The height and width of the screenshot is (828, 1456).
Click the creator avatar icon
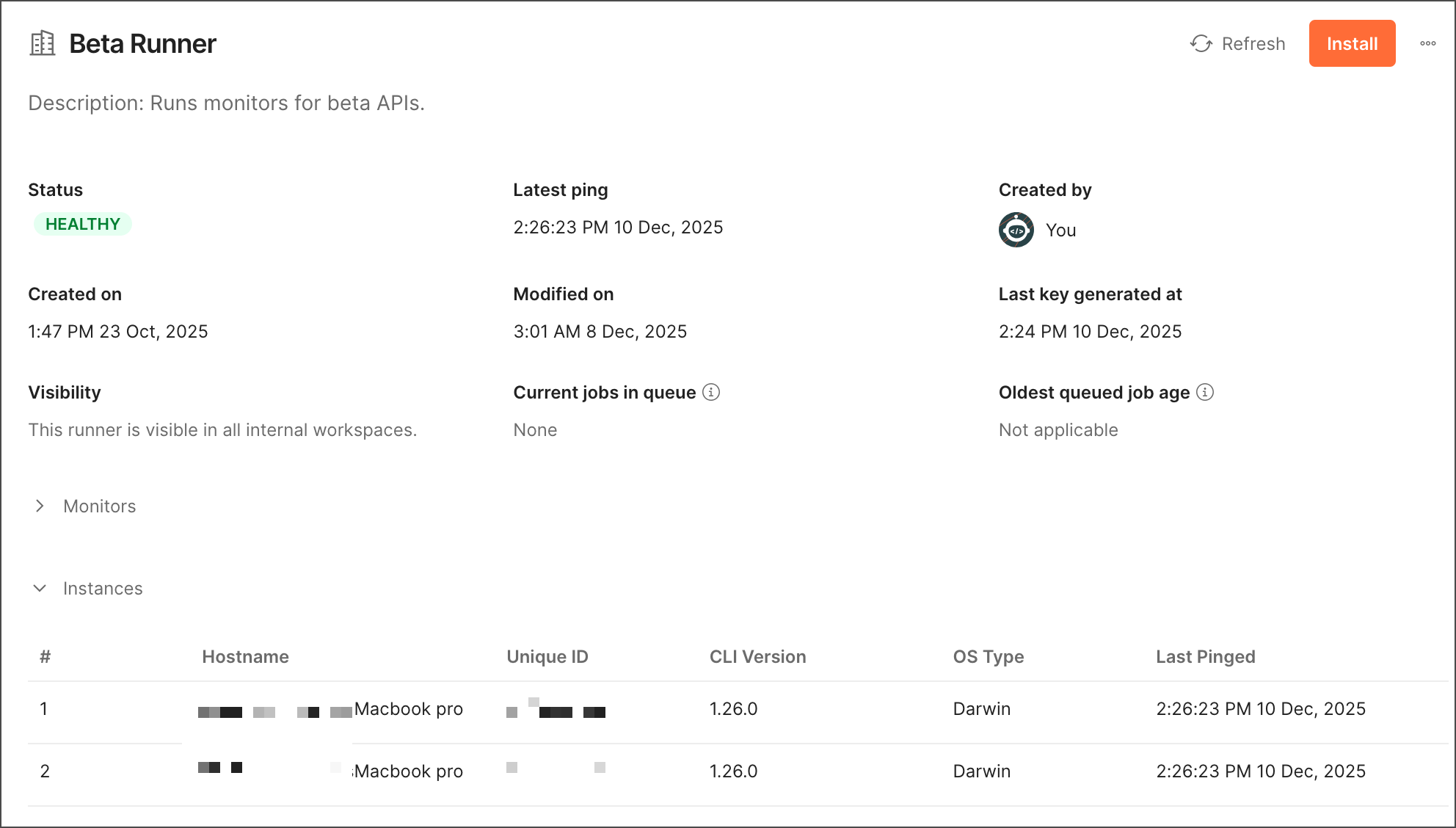[x=1016, y=230]
